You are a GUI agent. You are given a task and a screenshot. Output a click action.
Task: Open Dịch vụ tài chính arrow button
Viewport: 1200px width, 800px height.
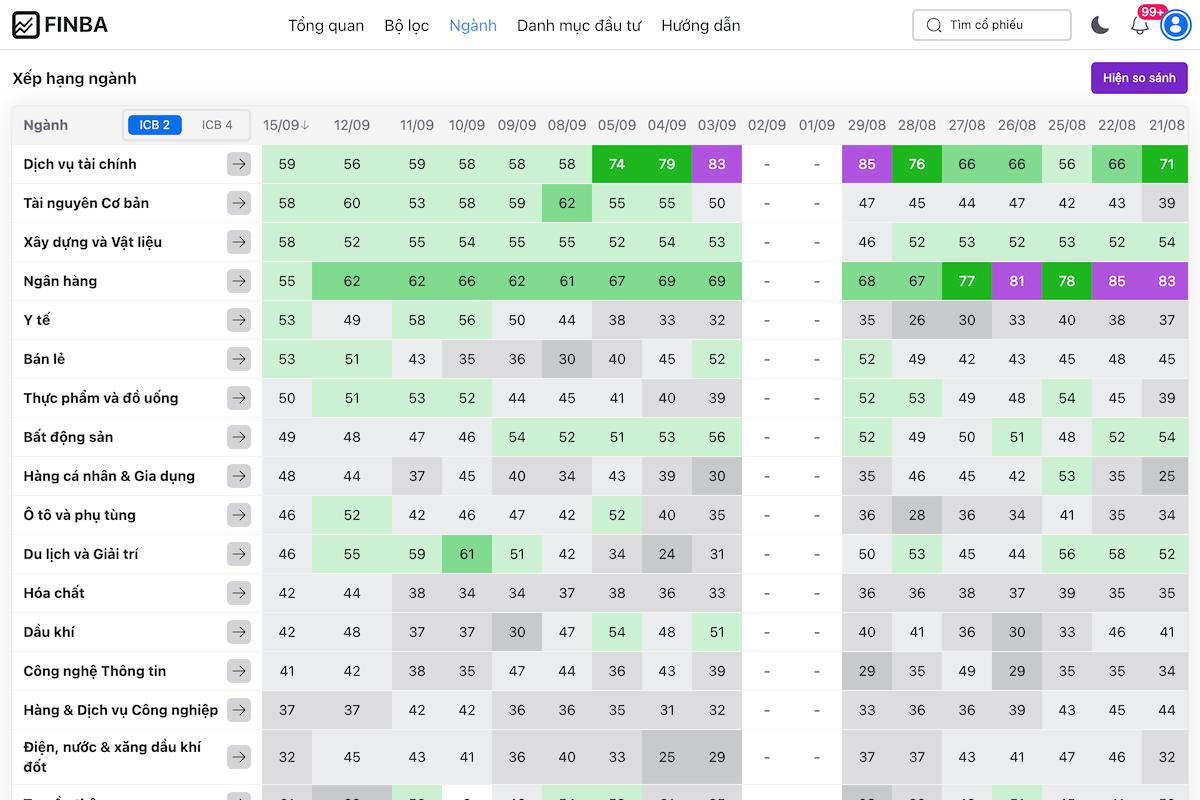tap(238, 164)
